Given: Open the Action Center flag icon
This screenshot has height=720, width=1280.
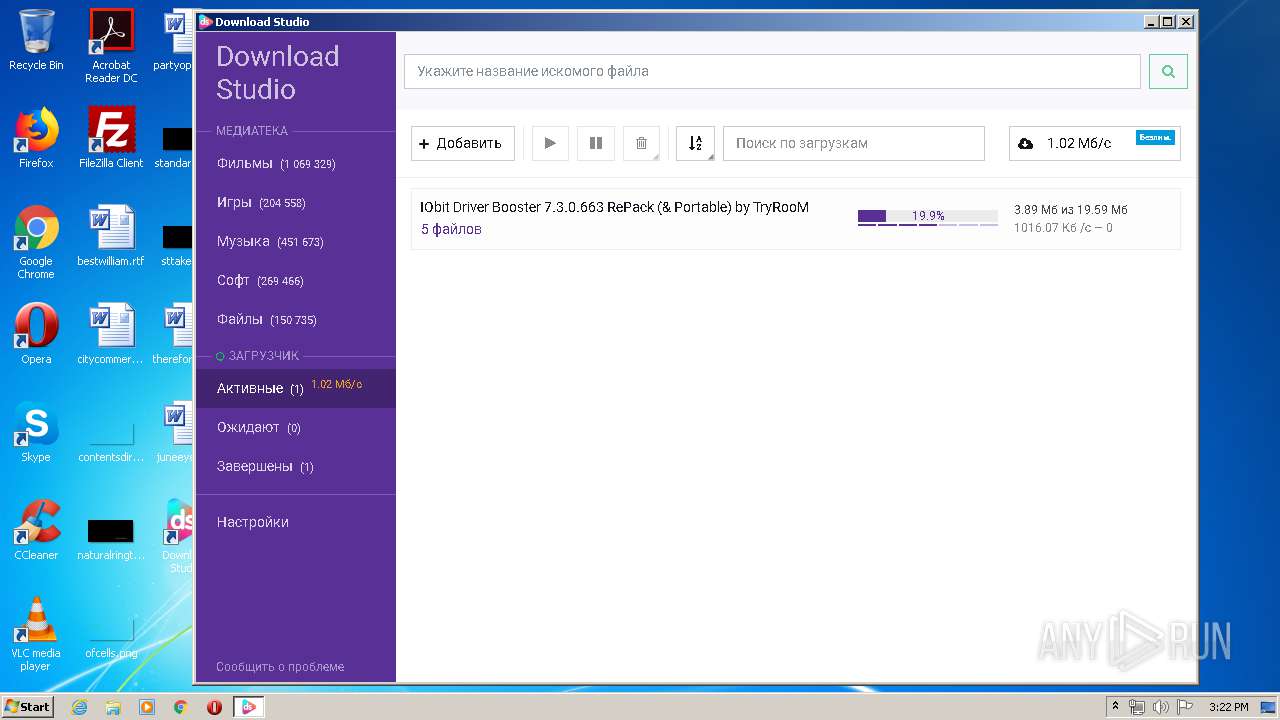Looking at the screenshot, I should click(1183, 707).
